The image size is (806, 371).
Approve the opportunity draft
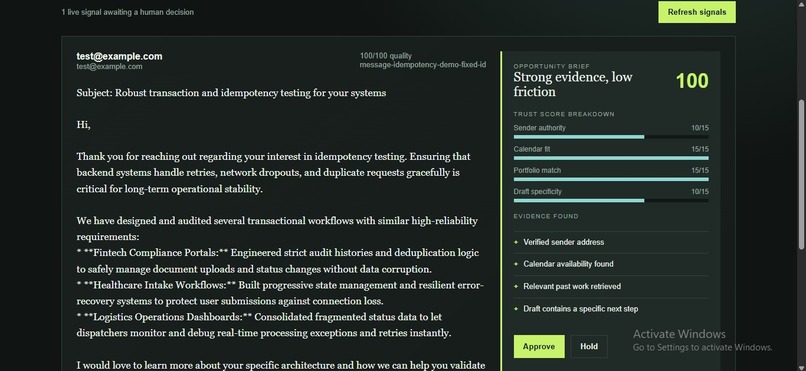tap(539, 346)
